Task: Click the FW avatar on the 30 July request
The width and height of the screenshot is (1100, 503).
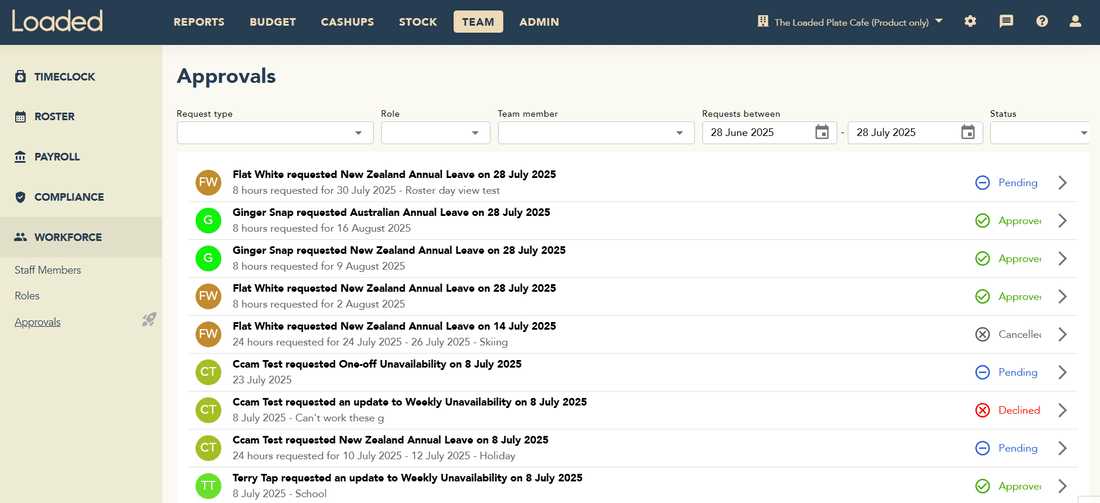Action: point(208,182)
